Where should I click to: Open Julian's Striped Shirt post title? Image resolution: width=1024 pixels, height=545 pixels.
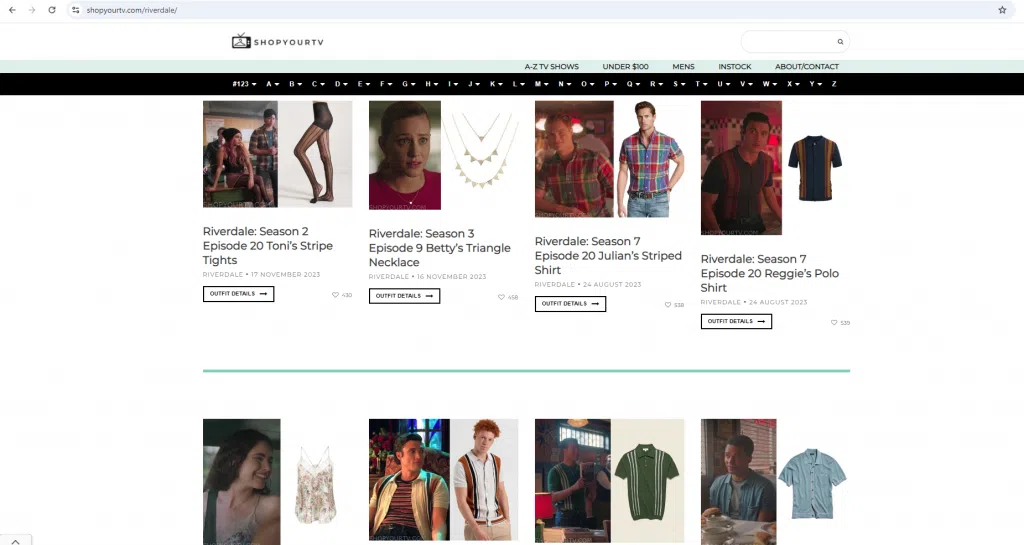(608, 256)
